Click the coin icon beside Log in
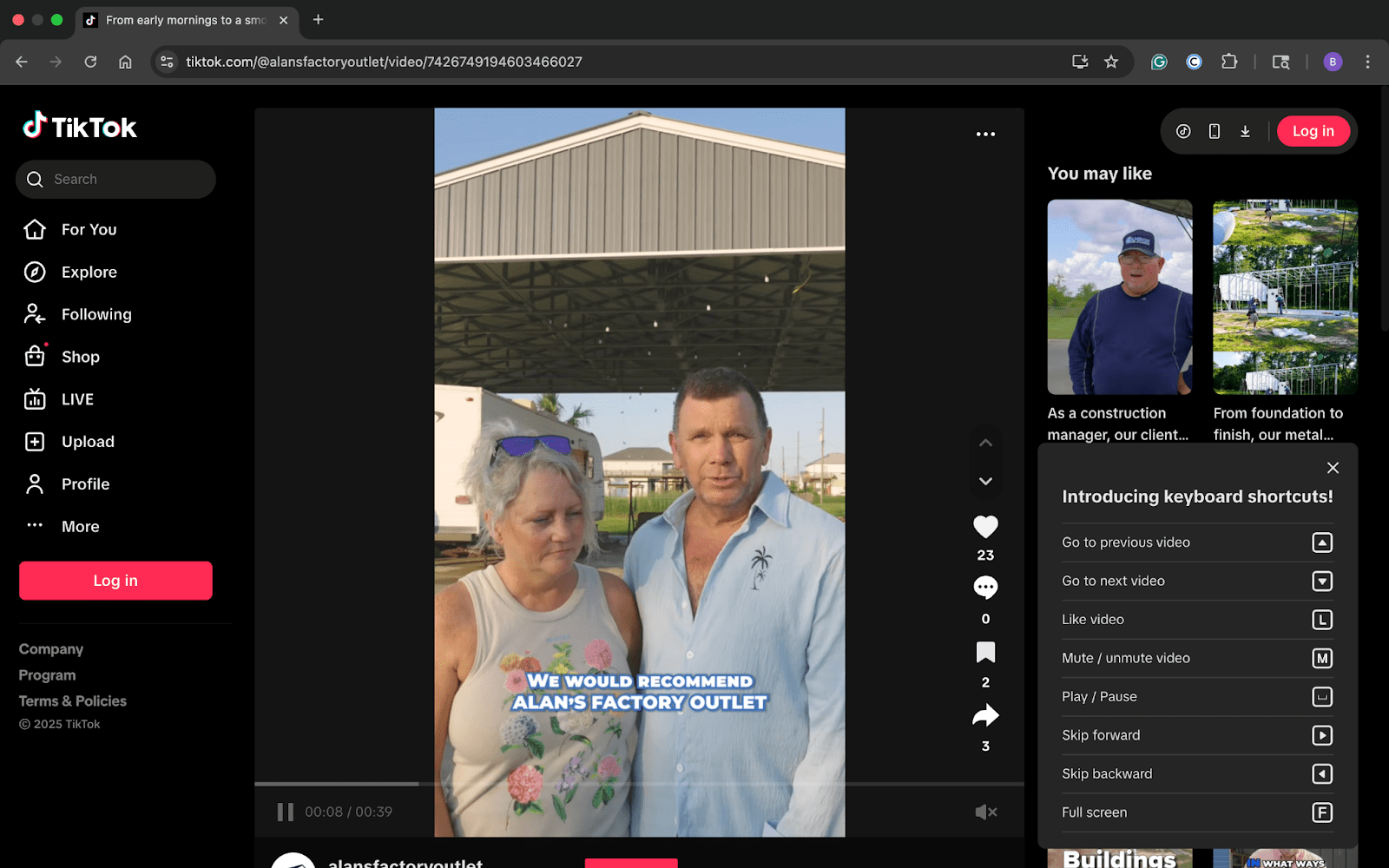Viewport: 1389px width, 868px height. pos(1183,131)
